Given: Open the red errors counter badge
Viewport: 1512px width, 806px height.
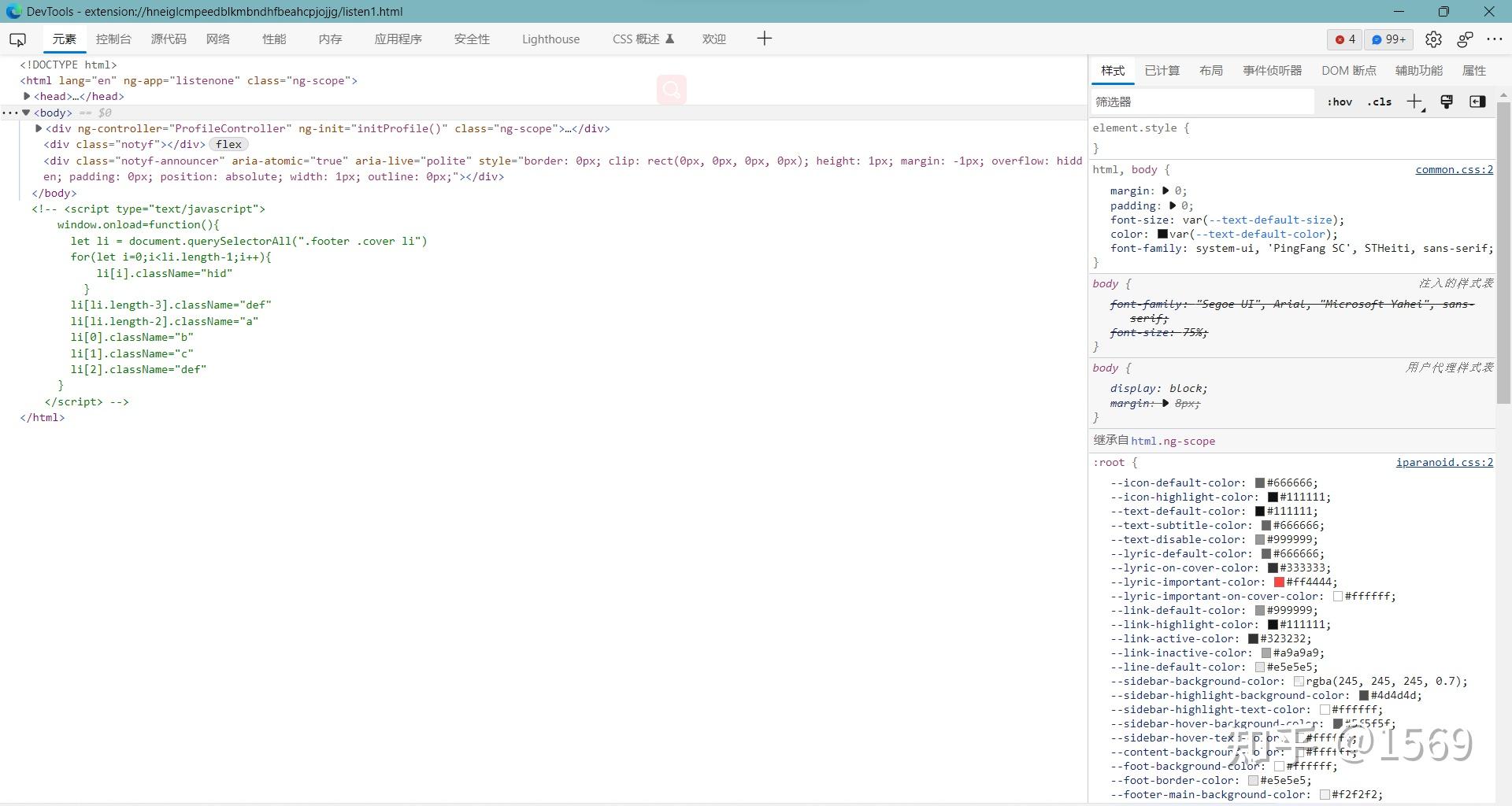Looking at the screenshot, I should click(1345, 39).
